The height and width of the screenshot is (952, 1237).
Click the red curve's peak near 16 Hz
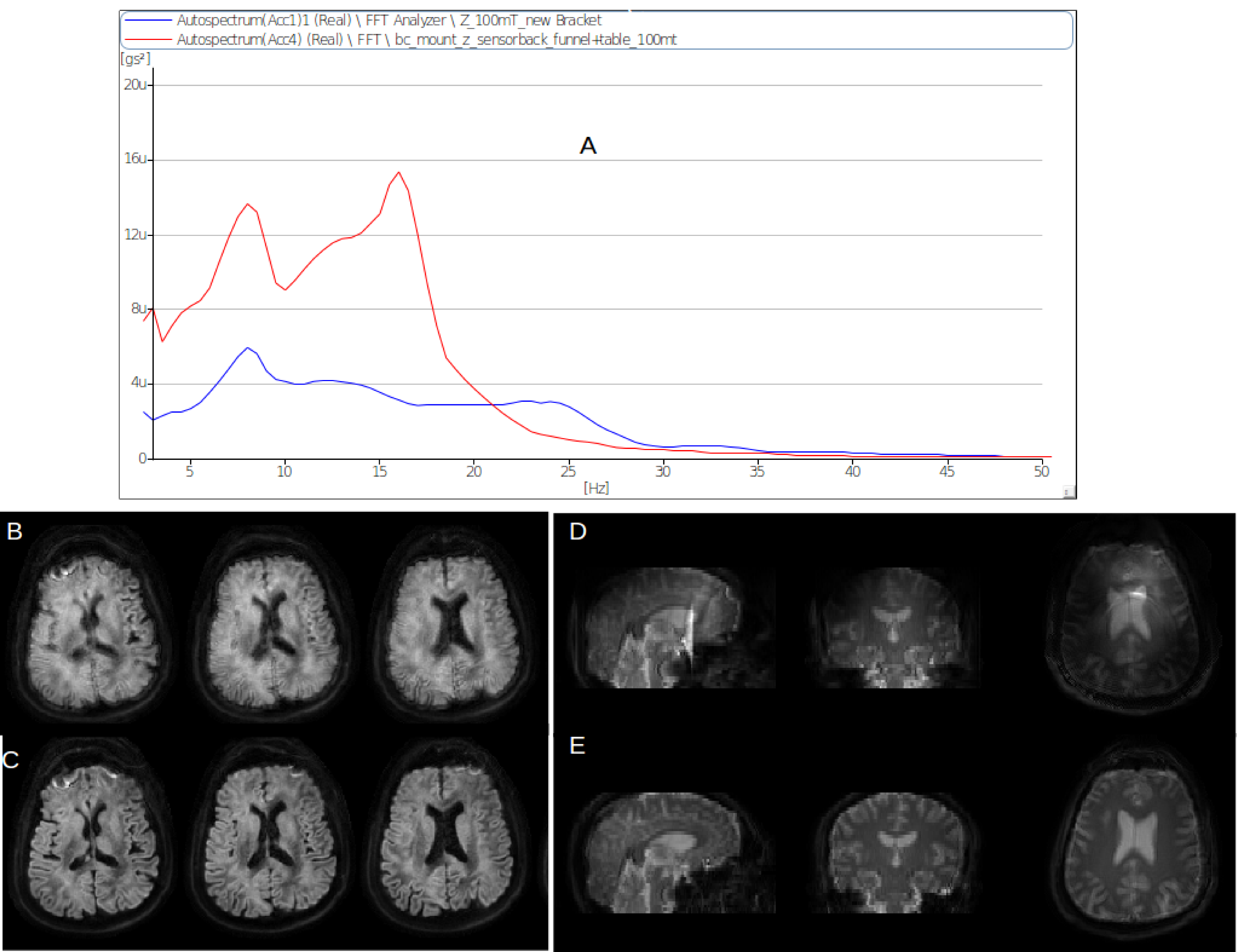point(399,173)
